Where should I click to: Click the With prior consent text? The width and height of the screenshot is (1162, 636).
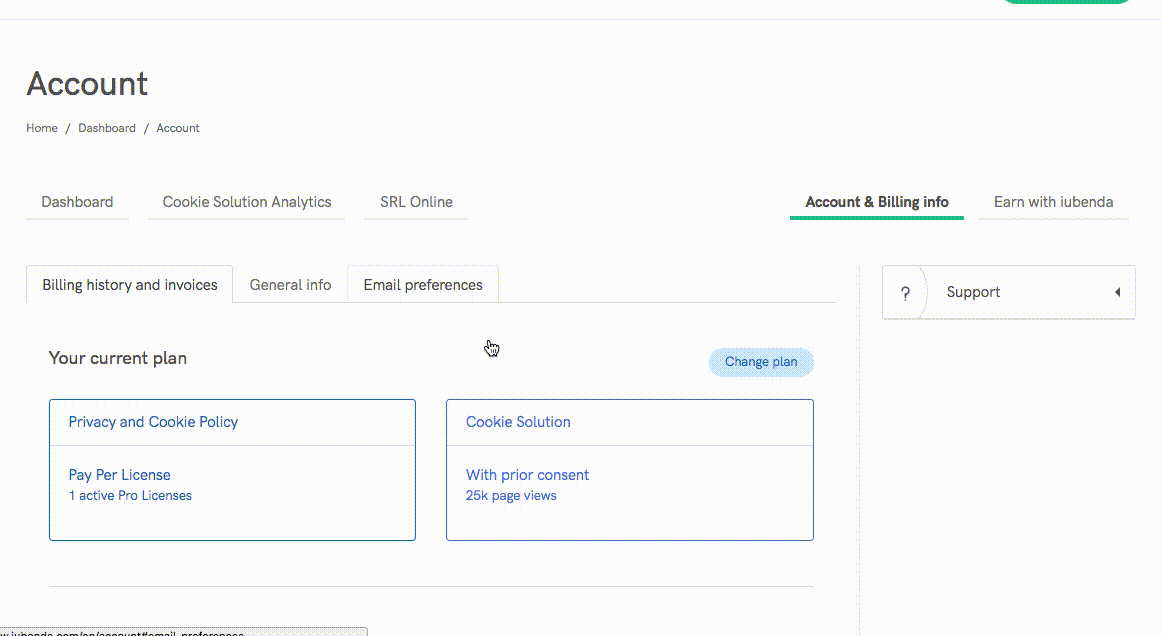(527, 475)
